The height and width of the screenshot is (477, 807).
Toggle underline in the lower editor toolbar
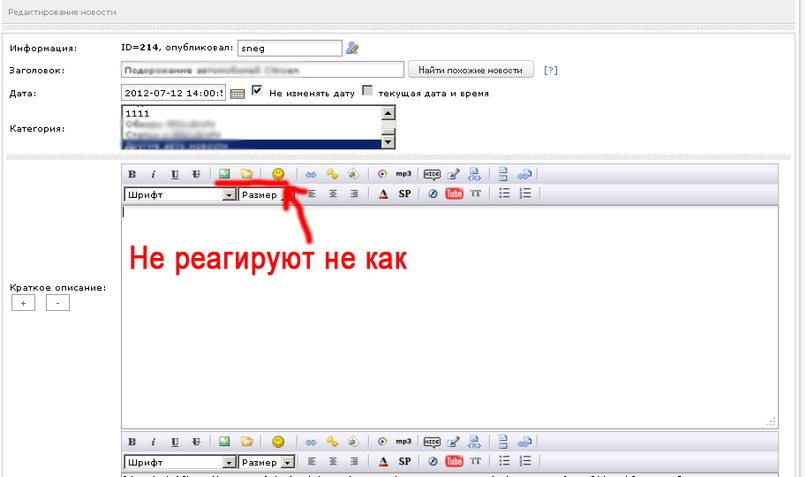click(x=175, y=441)
